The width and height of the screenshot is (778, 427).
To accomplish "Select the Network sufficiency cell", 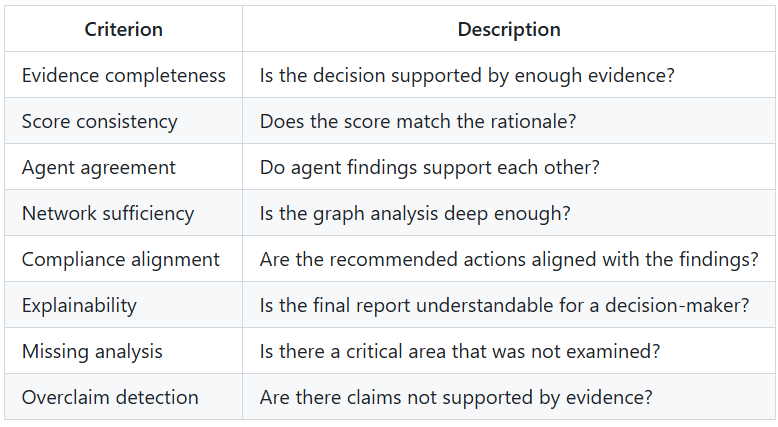I will pyautogui.click(x=124, y=213).
